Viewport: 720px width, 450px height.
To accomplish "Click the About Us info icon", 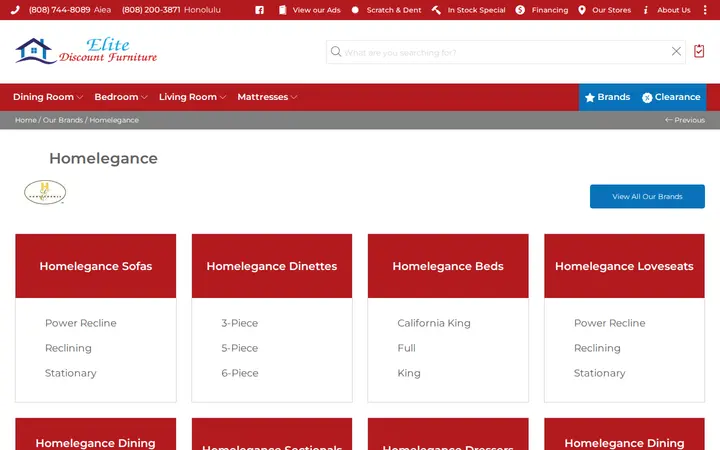I will pos(646,10).
